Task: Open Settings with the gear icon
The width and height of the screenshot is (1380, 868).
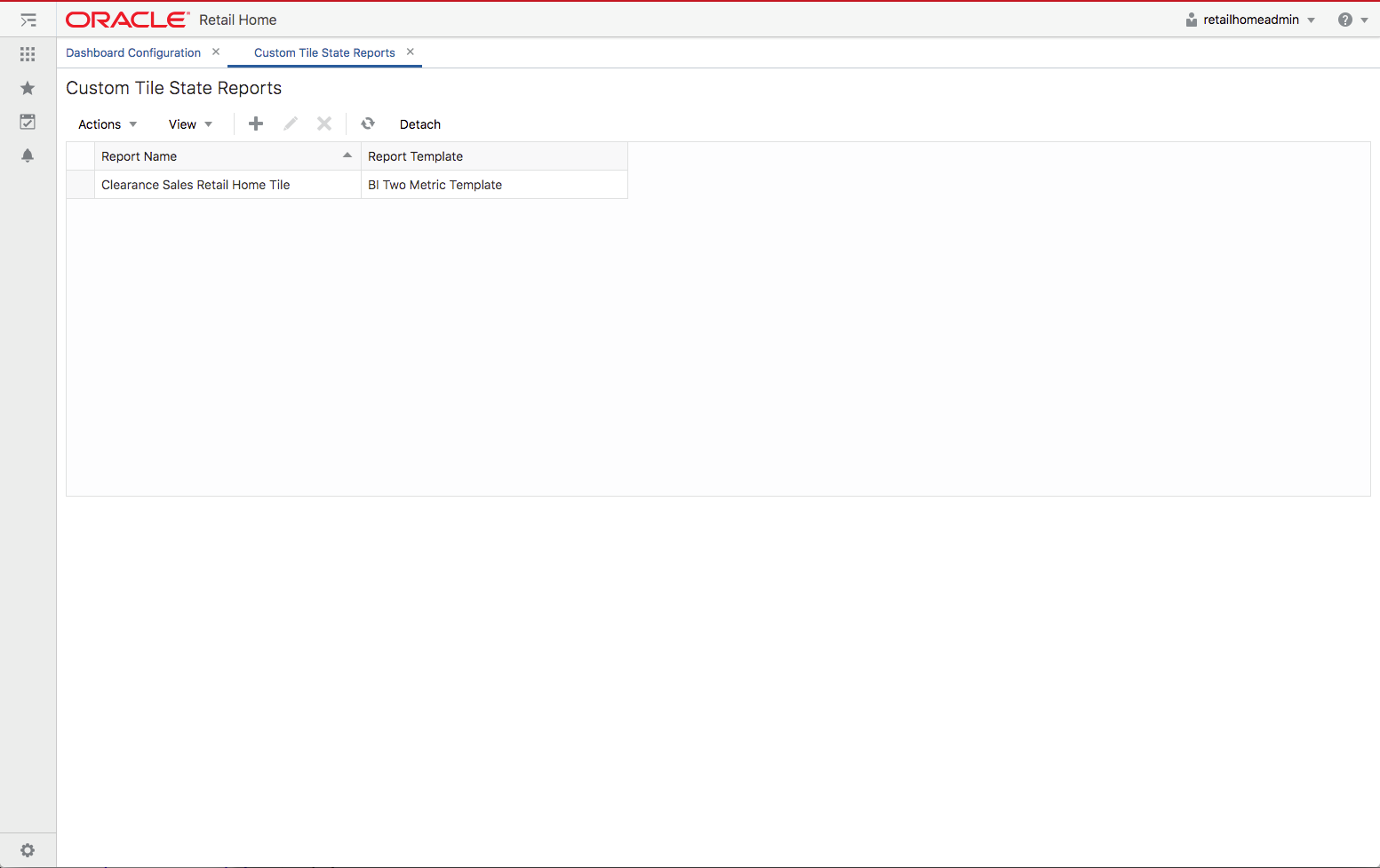Action: pyautogui.click(x=28, y=850)
